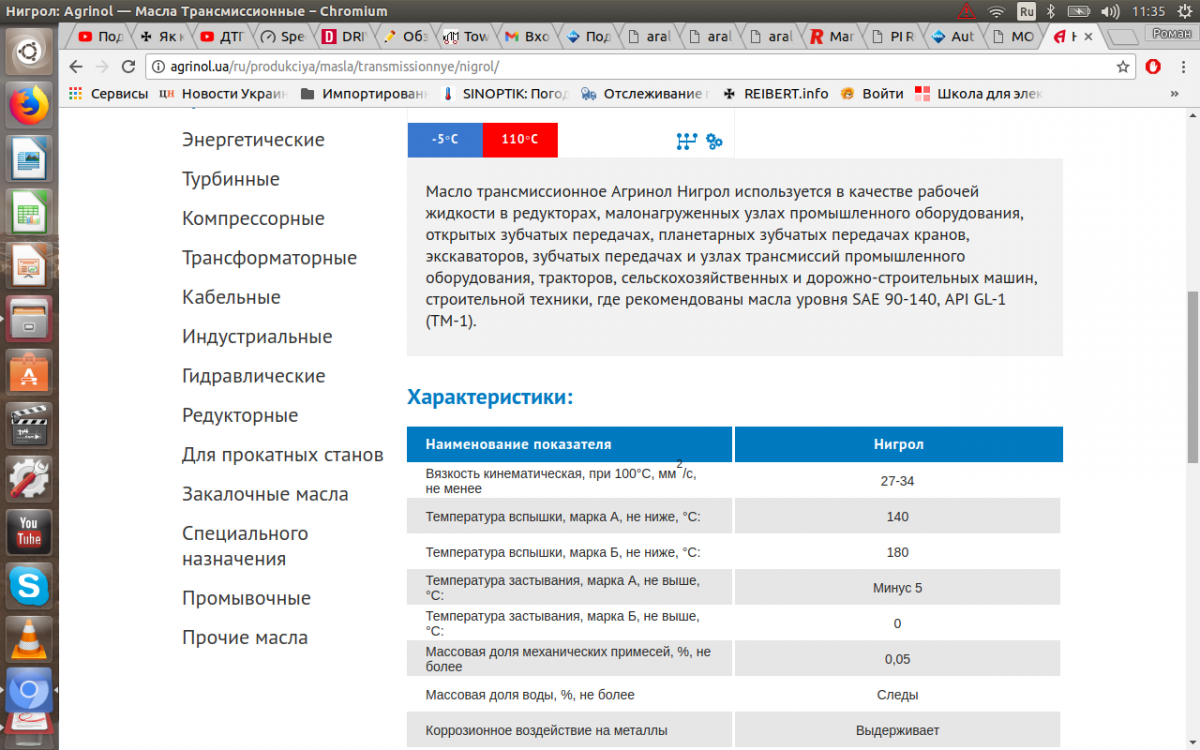Image resolution: width=1200 pixels, height=750 pixels.
Task: Reload the current page
Action: (128, 67)
